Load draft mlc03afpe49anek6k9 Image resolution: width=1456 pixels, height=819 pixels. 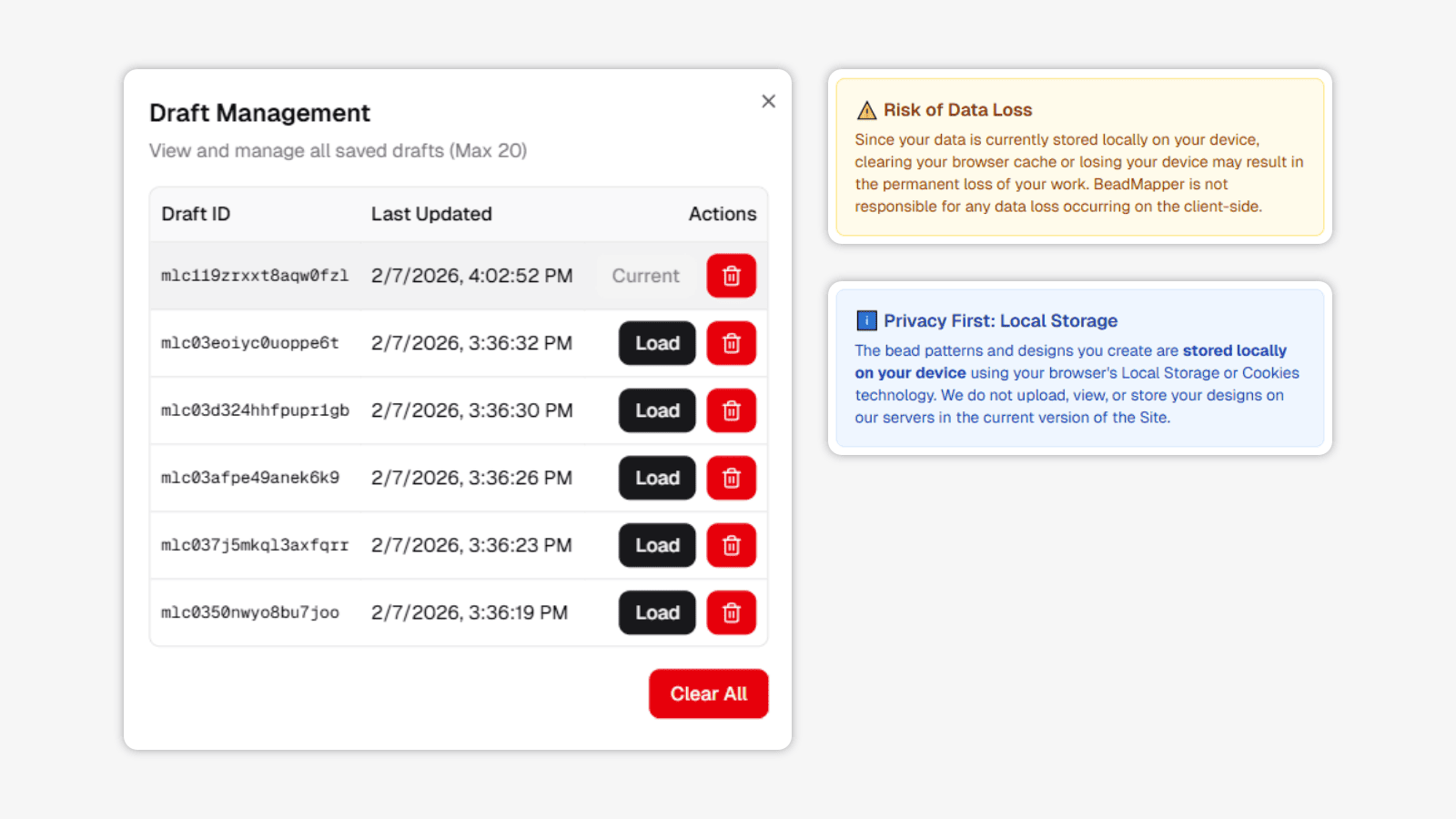coord(656,478)
